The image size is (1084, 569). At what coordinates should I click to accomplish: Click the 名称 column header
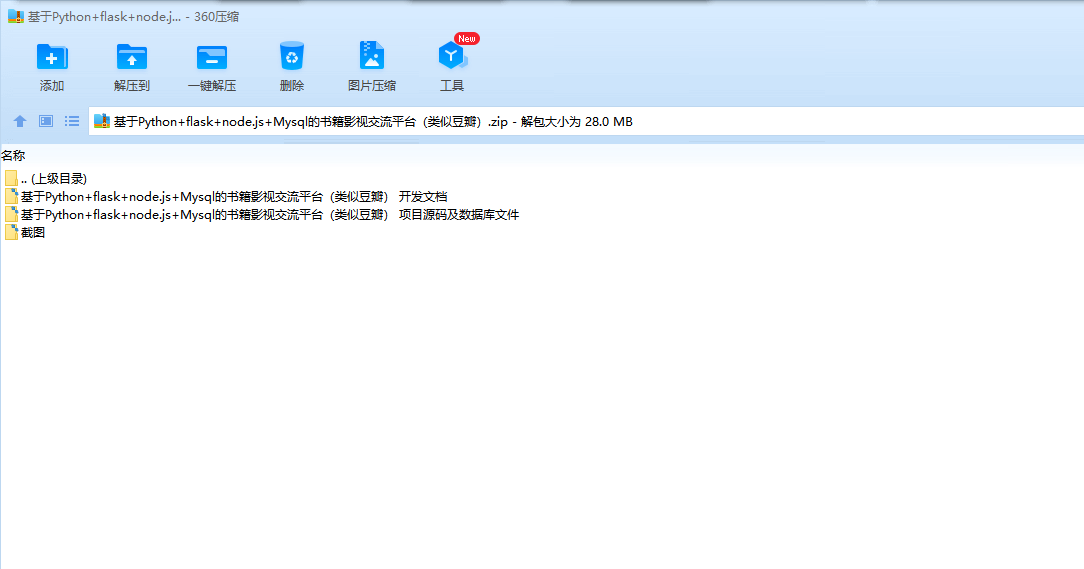pyautogui.click(x=13, y=156)
